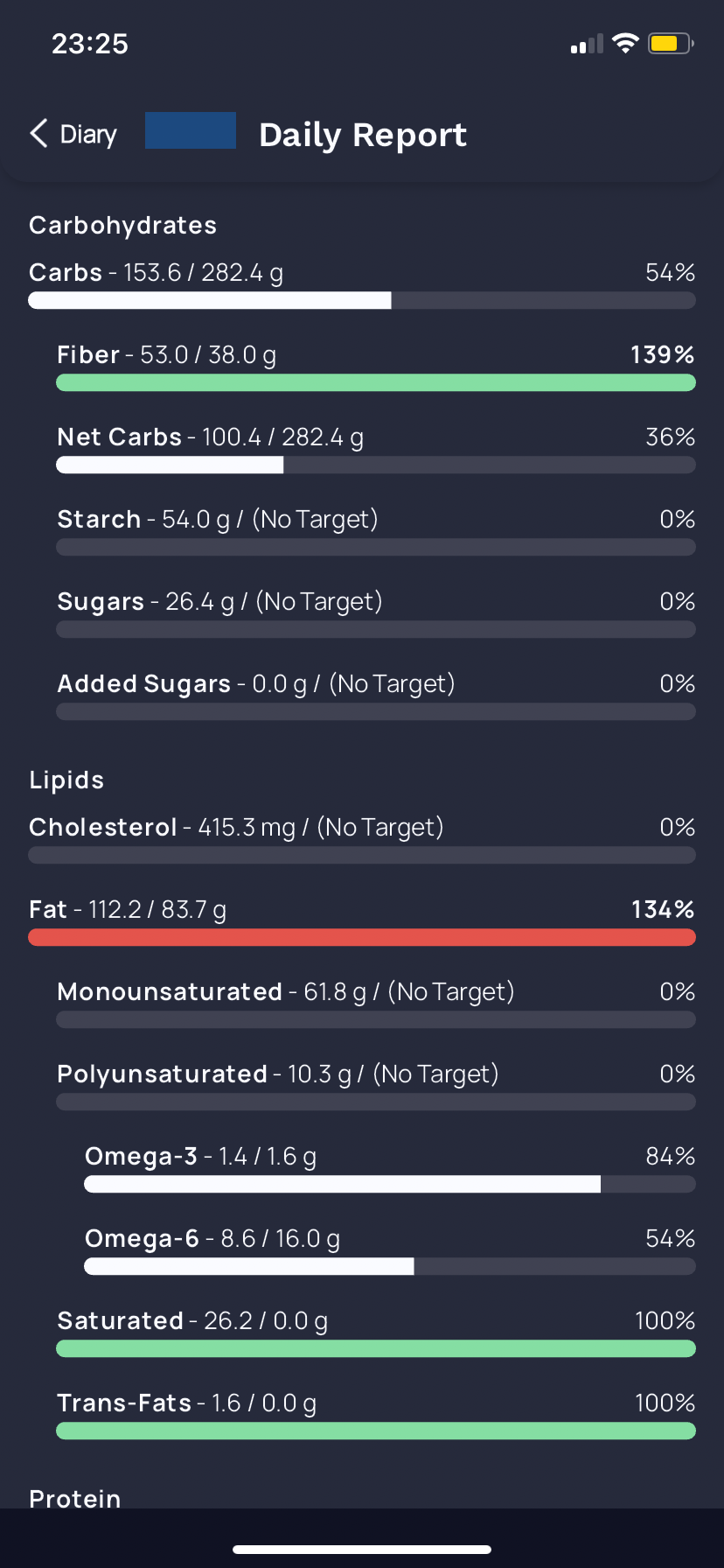
Task: Tap the green Fiber progress bar
Action: [376, 382]
